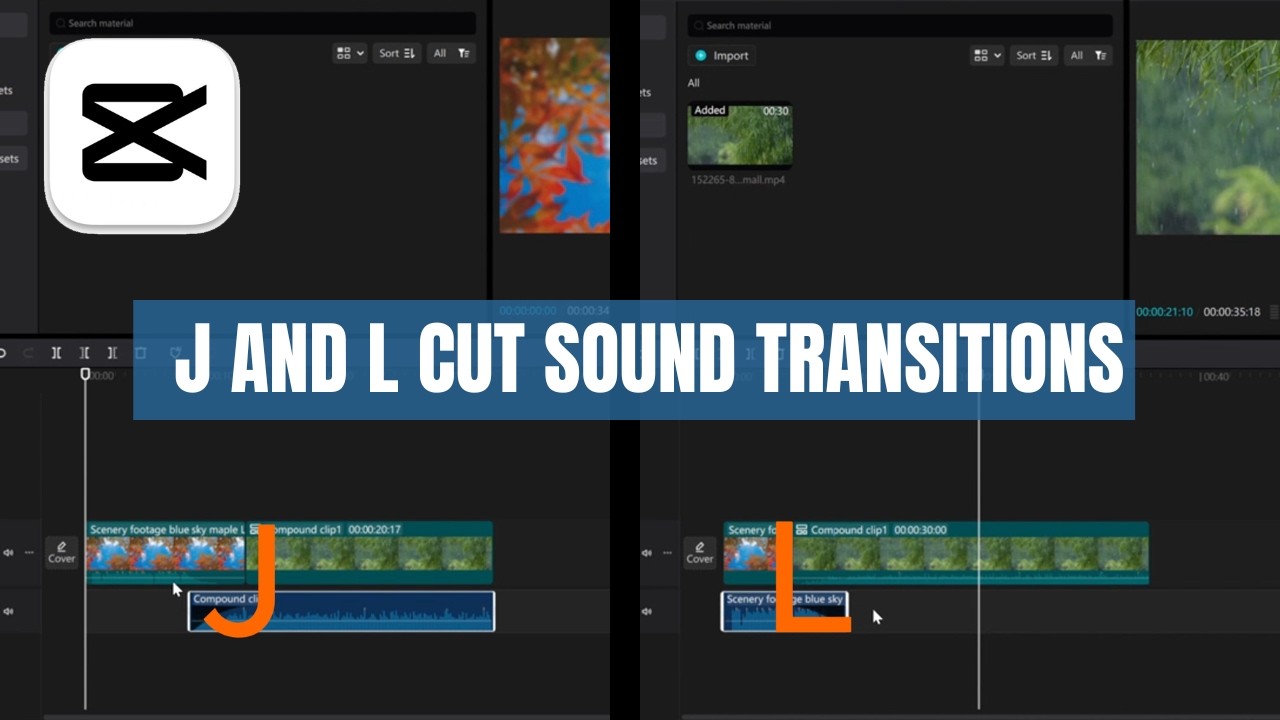Screen dimensions: 1280x720
Task: Click the filter funnel icon in J-cut panel
Action: point(464,53)
